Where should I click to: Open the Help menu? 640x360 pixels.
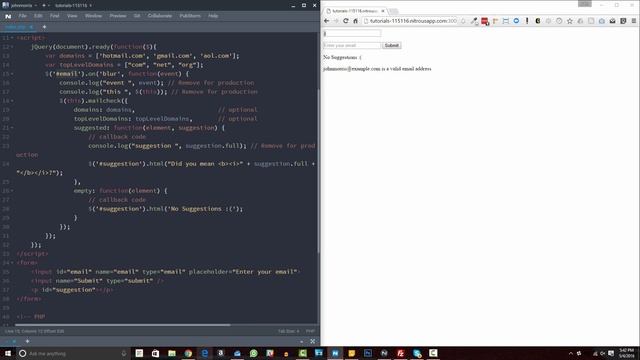[213, 16]
